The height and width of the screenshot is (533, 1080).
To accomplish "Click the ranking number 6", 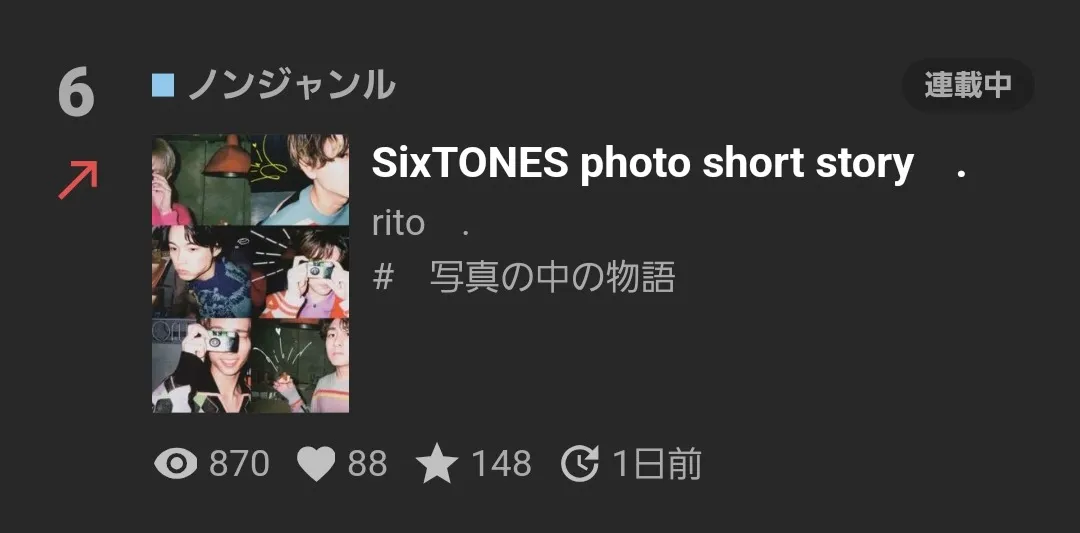I will click(x=76, y=93).
